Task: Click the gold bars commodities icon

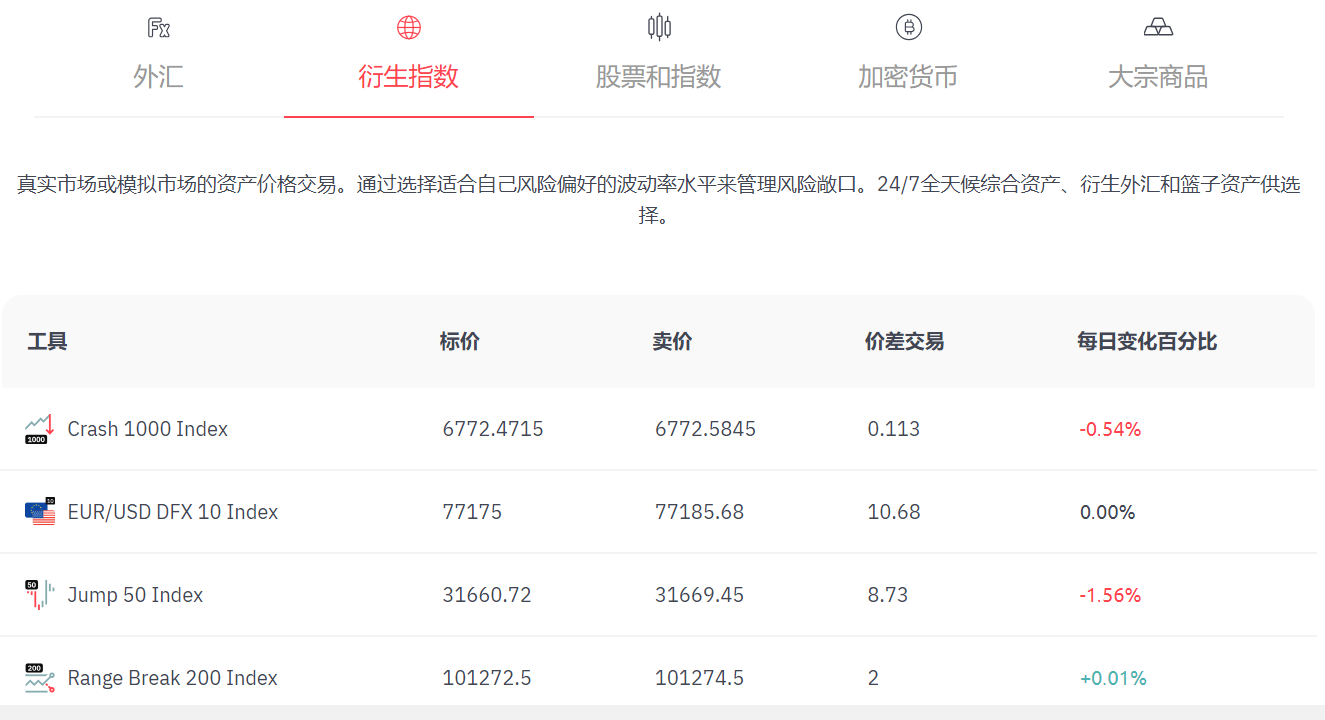Action: [1158, 27]
